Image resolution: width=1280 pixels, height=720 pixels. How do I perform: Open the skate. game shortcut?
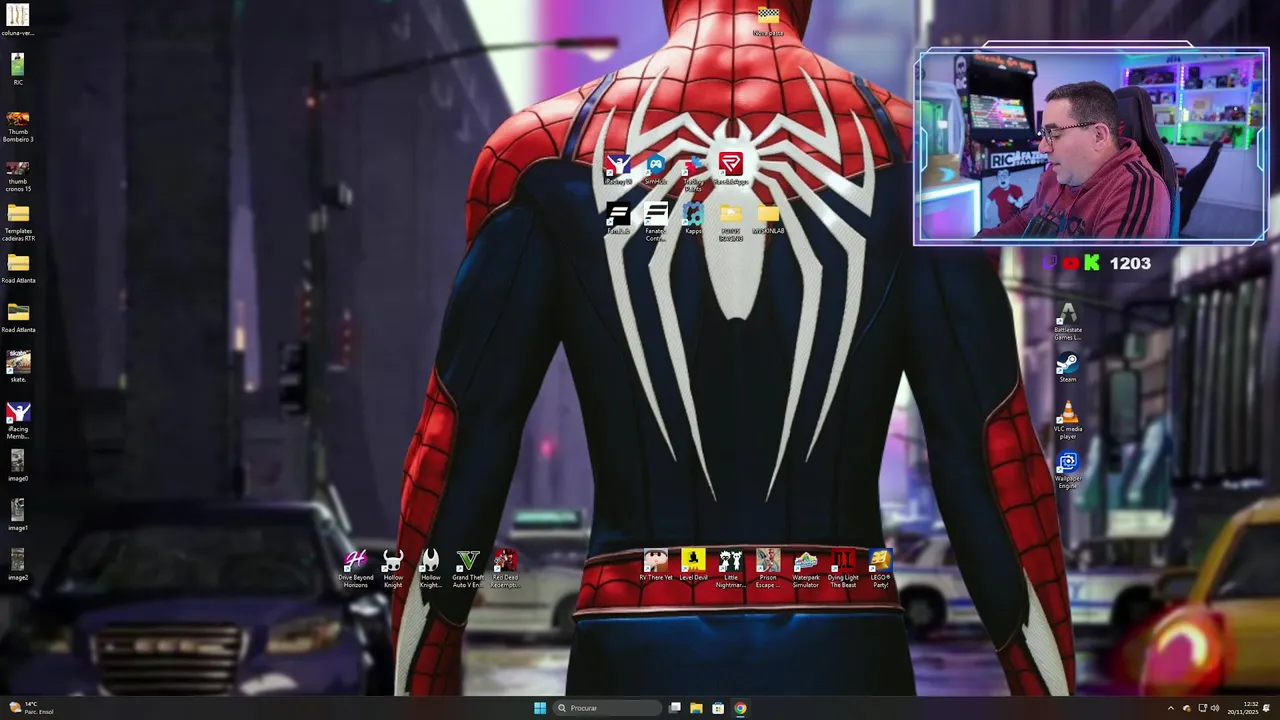point(18,366)
